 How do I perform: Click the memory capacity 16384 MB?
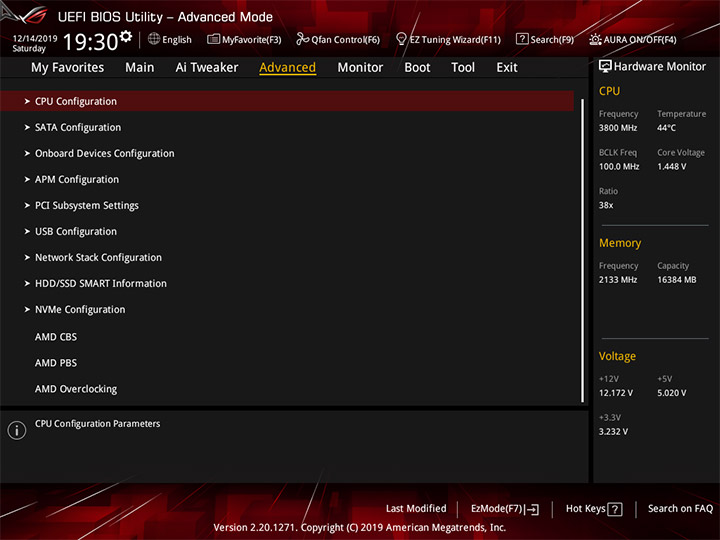pos(677,280)
